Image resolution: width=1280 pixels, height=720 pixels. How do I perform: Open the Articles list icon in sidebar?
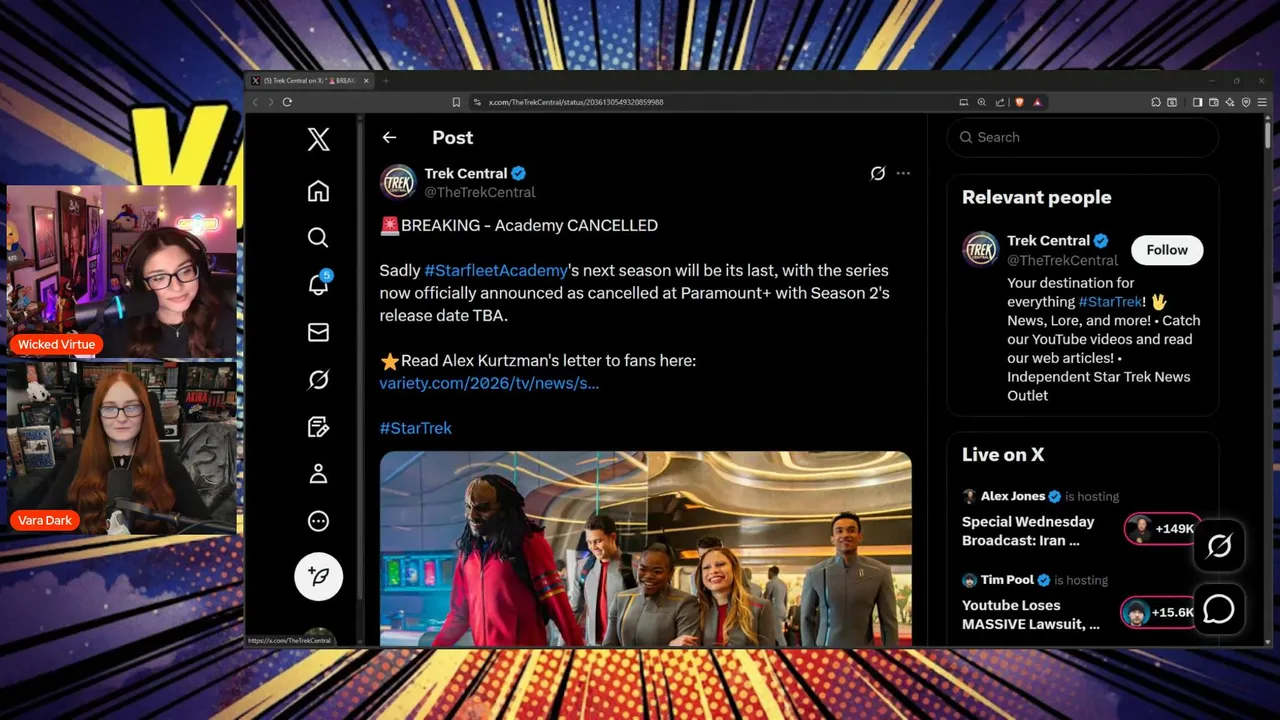click(x=318, y=427)
